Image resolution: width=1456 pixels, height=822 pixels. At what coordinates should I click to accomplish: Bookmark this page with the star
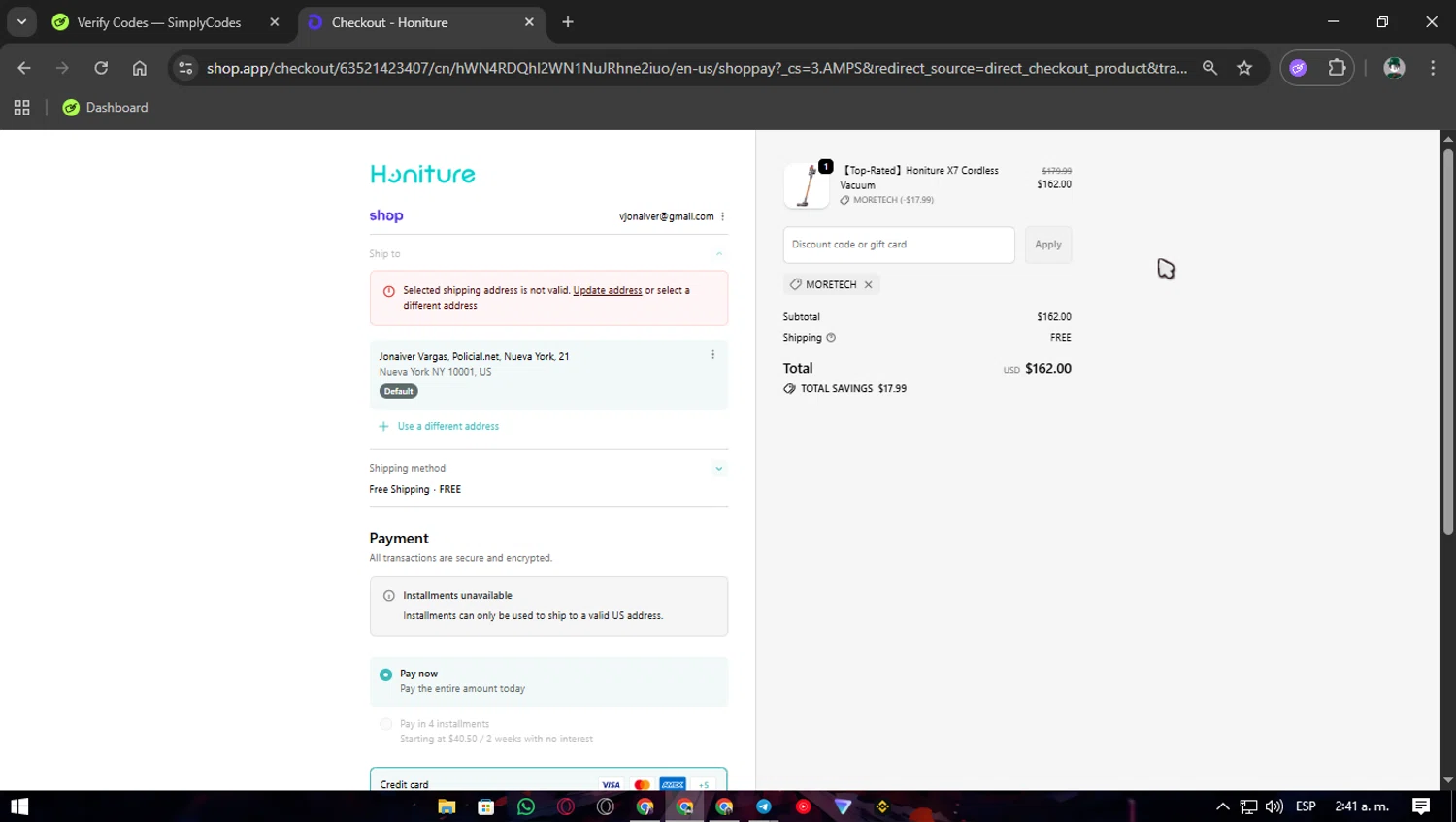click(x=1244, y=68)
